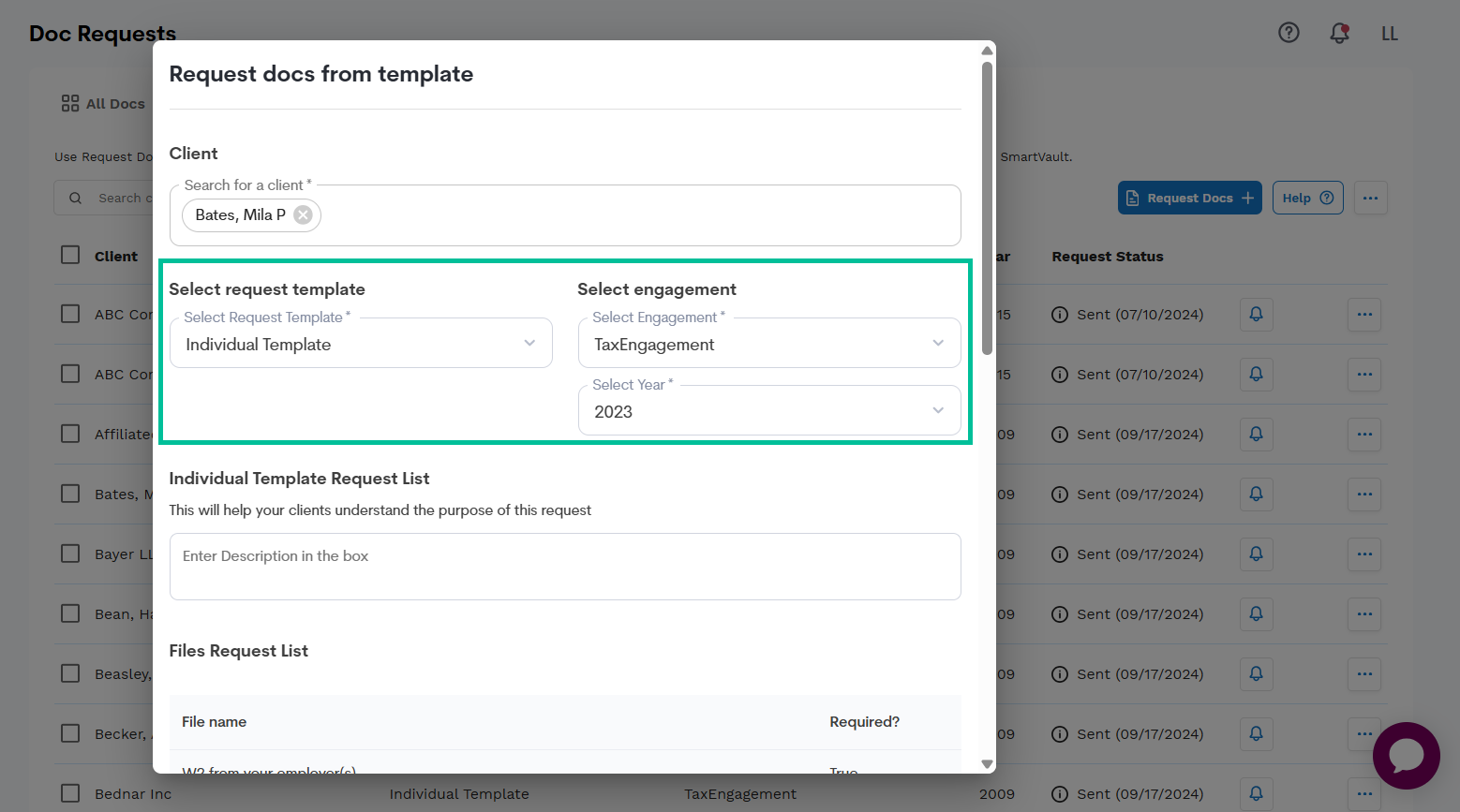Viewport: 1460px width, 812px height.
Task: Switch to the All Docs tab
Action: (x=103, y=103)
